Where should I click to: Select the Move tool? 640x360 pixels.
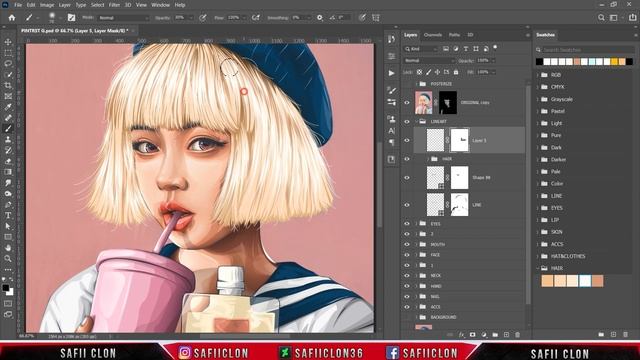(8, 42)
